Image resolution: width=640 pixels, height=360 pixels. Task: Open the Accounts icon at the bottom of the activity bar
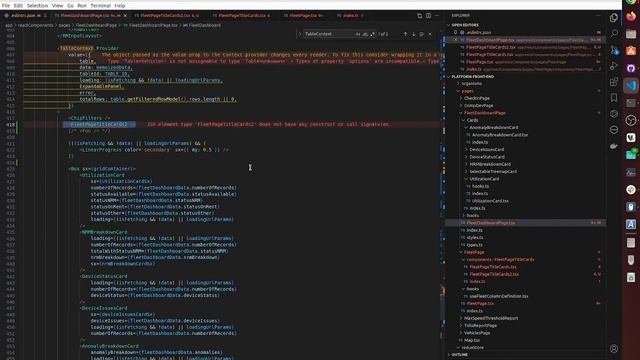(614, 349)
